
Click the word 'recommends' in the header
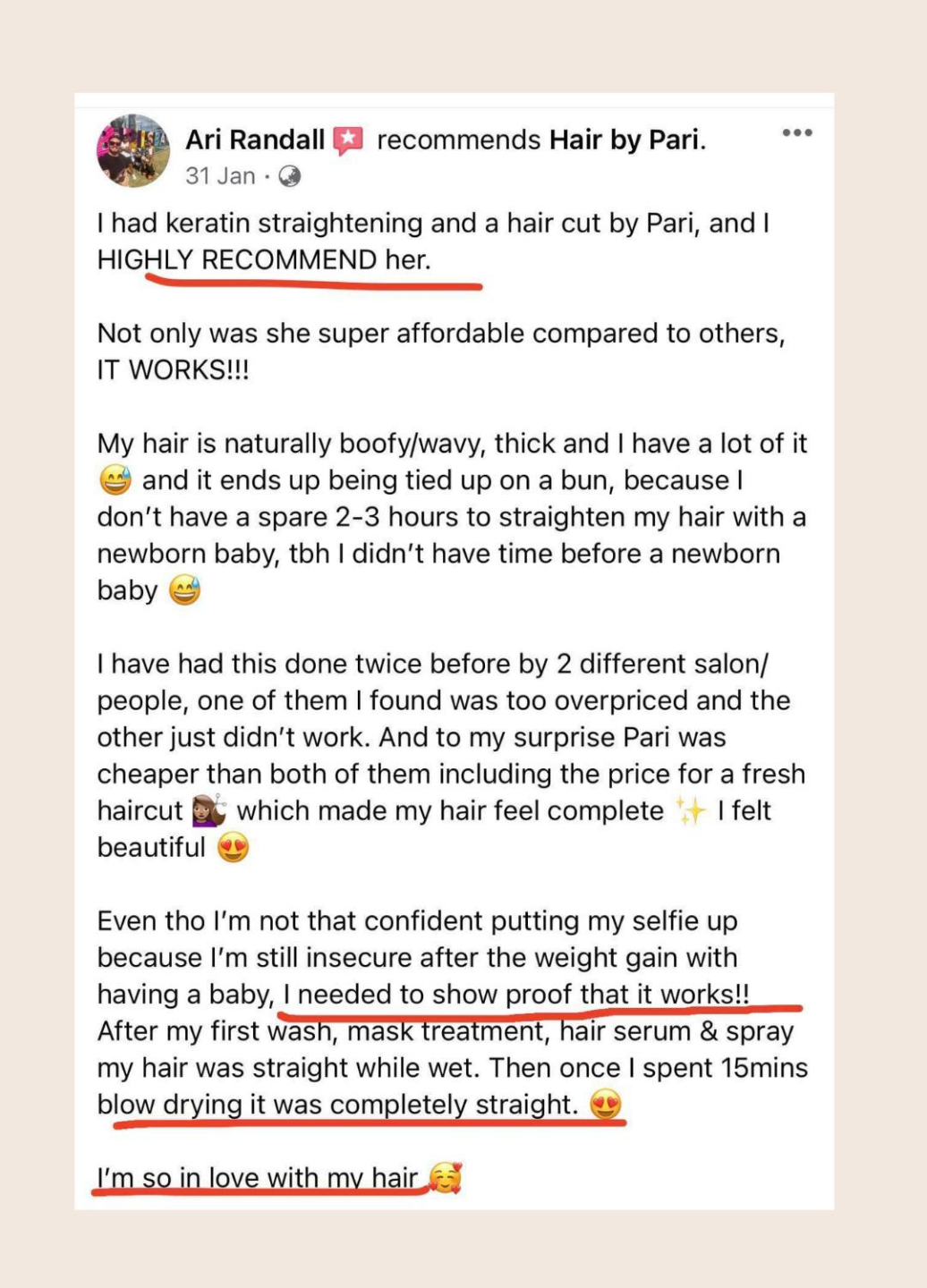click(x=458, y=140)
